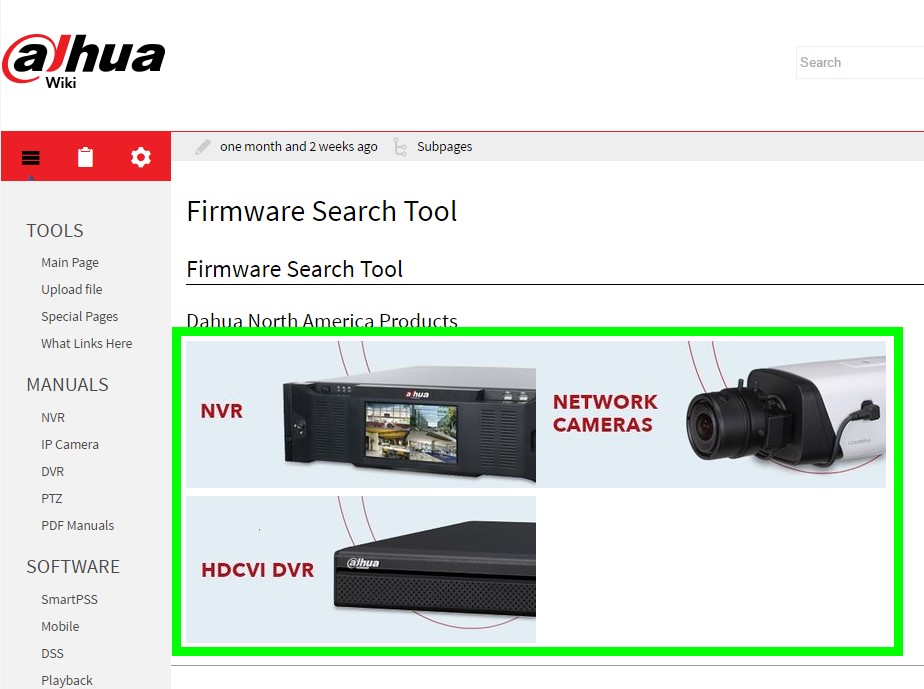View What Links Here
The width and height of the screenshot is (924, 689).
pos(86,343)
